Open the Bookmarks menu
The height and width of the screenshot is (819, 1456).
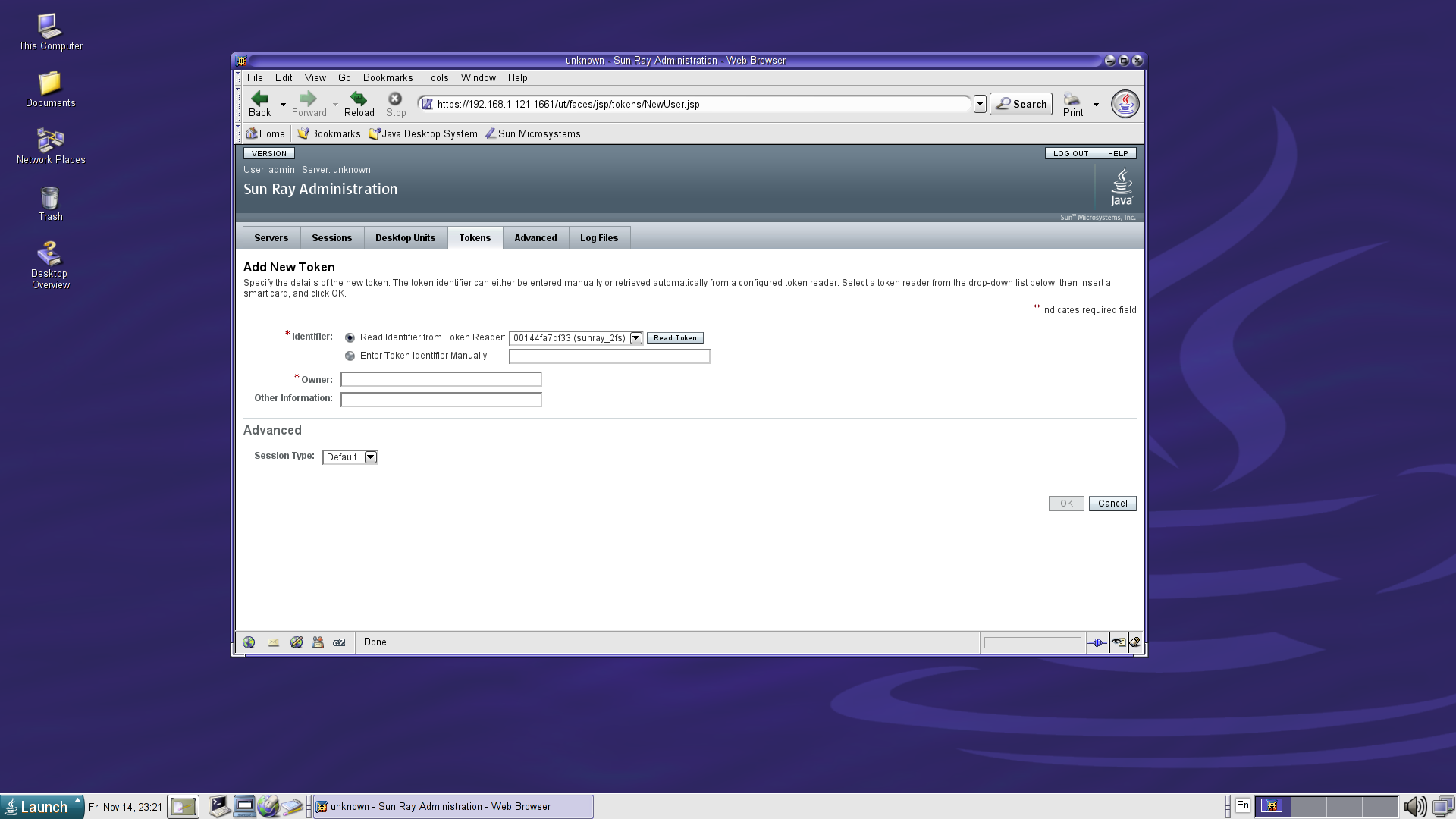(x=388, y=78)
